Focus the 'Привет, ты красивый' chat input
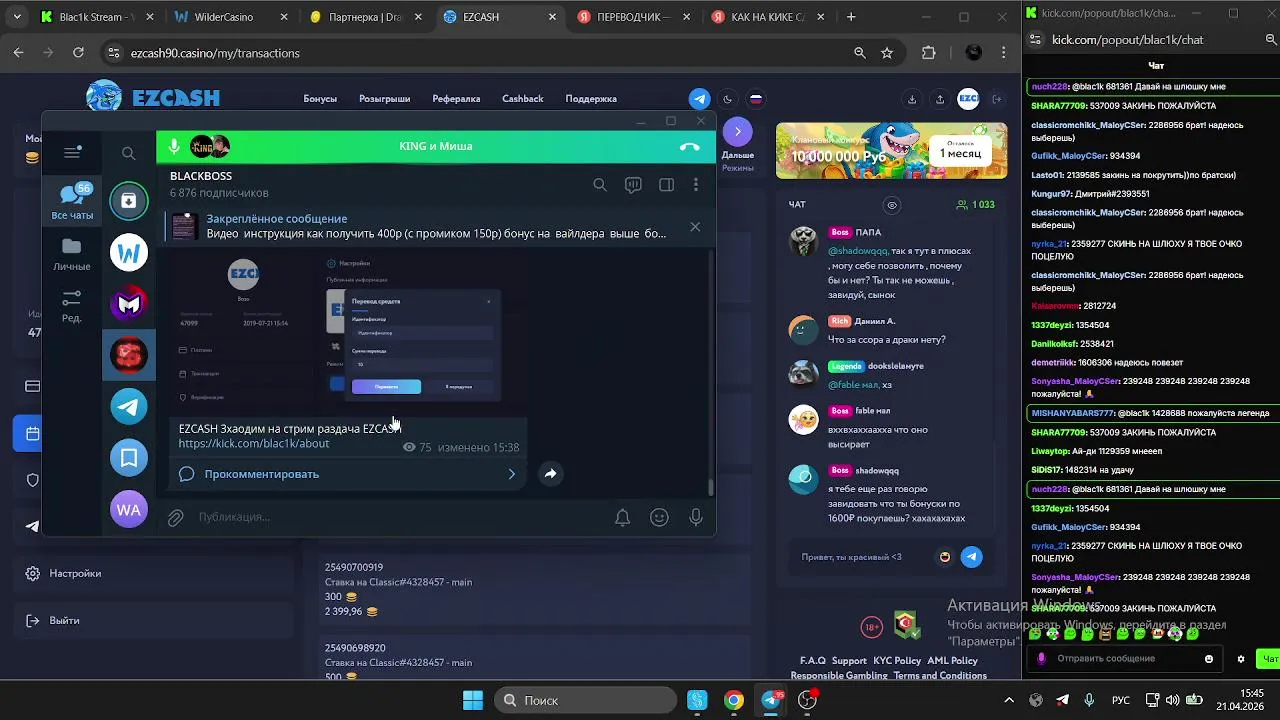Viewport: 1280px width, 720px height. [x=862, y=557]
